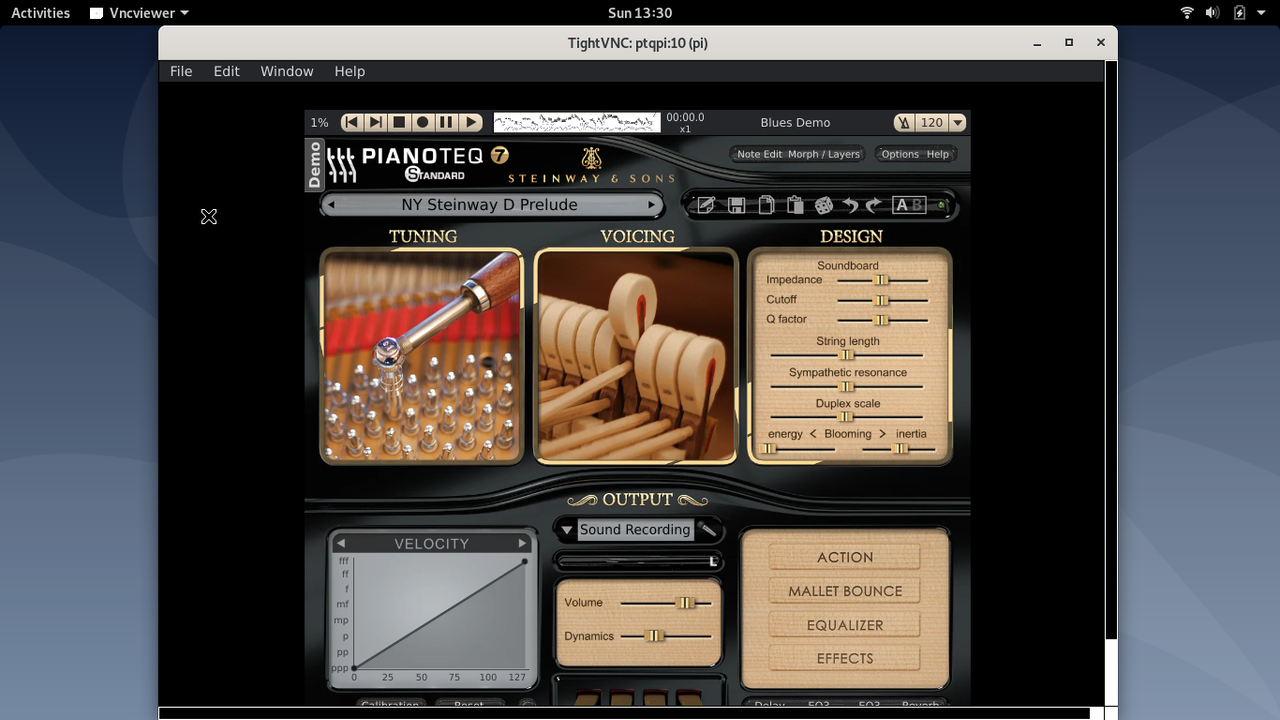
Task: Save the preset with the floppy disk icon
Action: [x=736, y=205]
